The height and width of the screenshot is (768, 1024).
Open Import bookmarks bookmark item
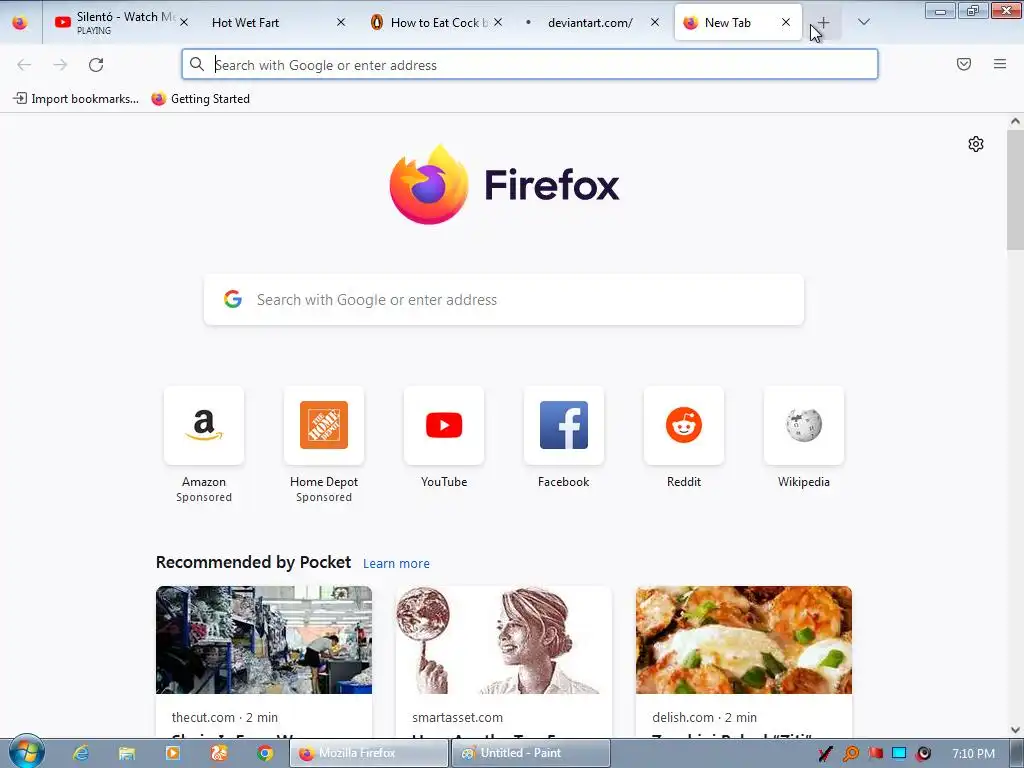[76, 99]
